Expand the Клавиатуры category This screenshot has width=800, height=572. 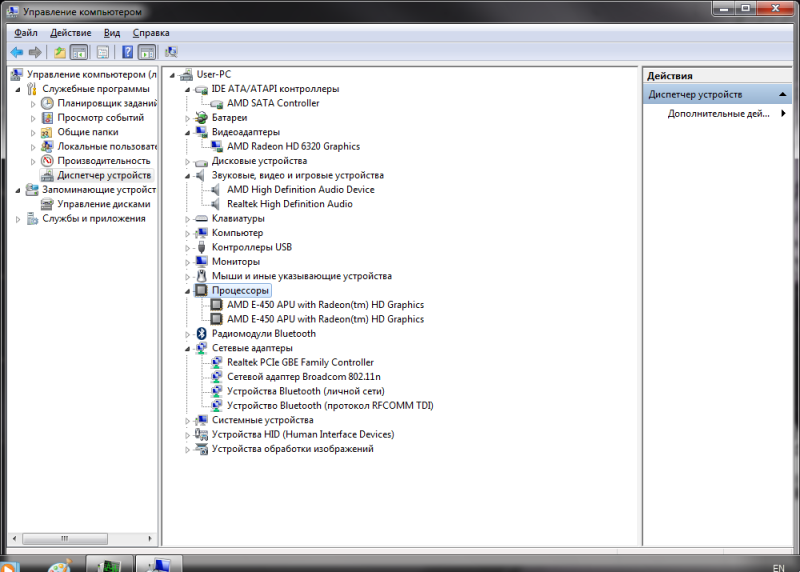click(187, 219)
